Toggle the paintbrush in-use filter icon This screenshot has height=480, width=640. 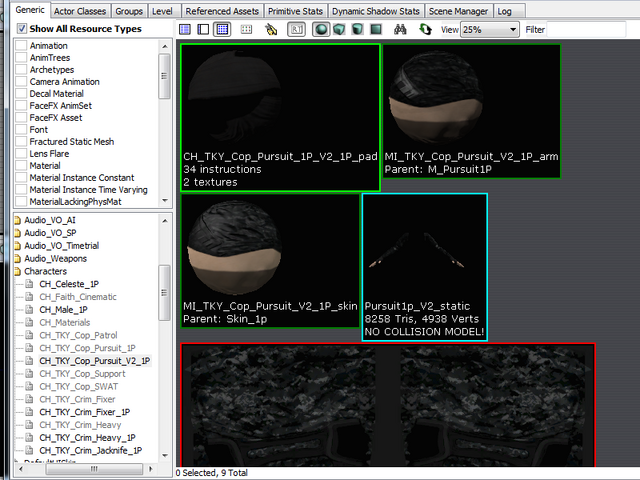[271, 29]
